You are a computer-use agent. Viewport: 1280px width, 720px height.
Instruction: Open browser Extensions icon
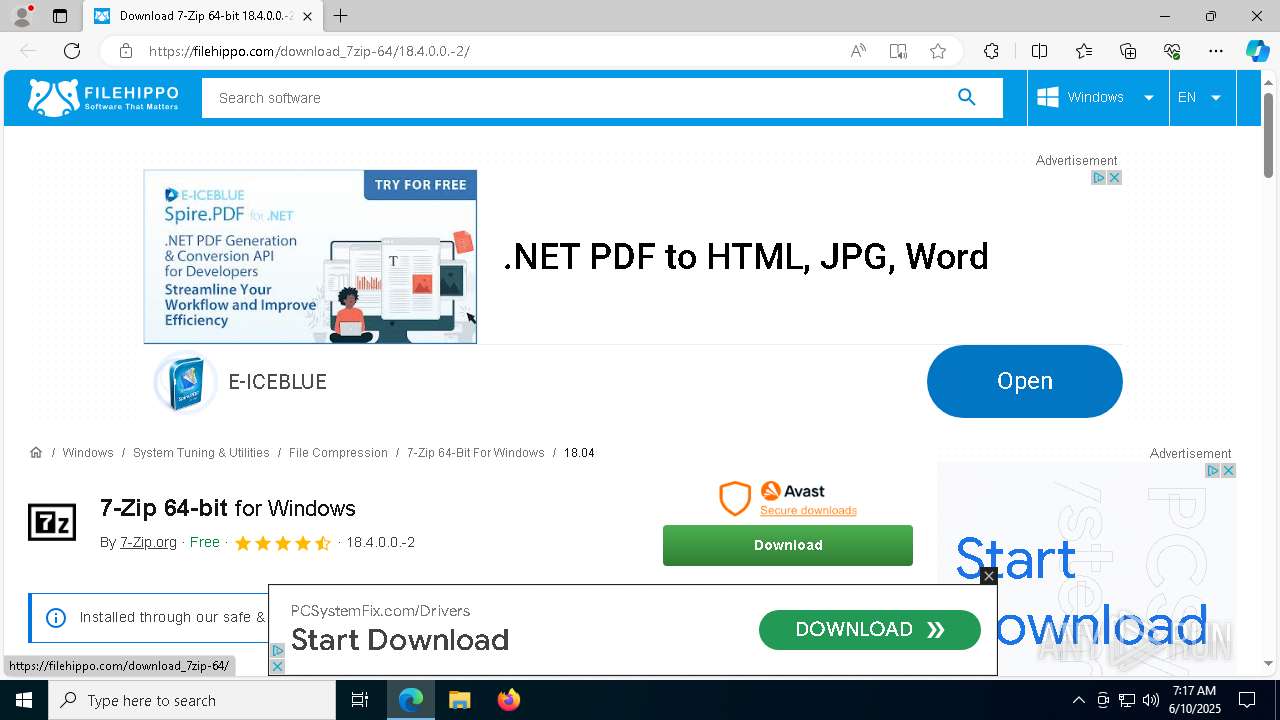pos(991,51)
